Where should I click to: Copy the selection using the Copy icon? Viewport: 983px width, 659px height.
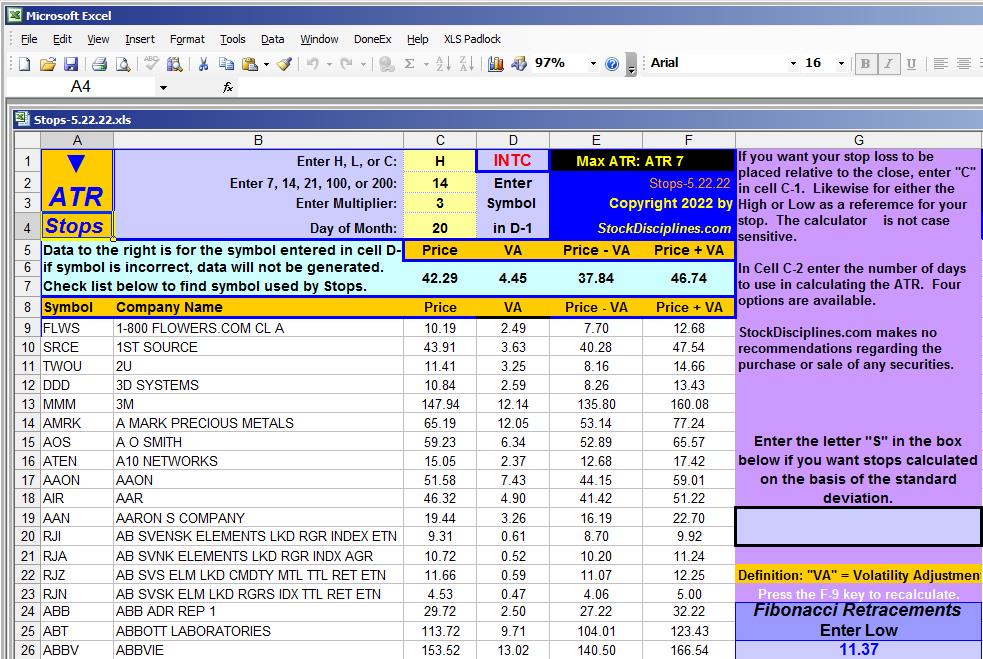tap(226, 63)
